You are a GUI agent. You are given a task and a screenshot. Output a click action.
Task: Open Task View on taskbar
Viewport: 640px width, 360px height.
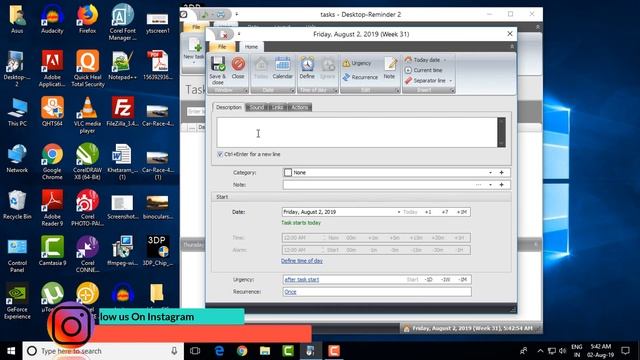pos(195,351)
